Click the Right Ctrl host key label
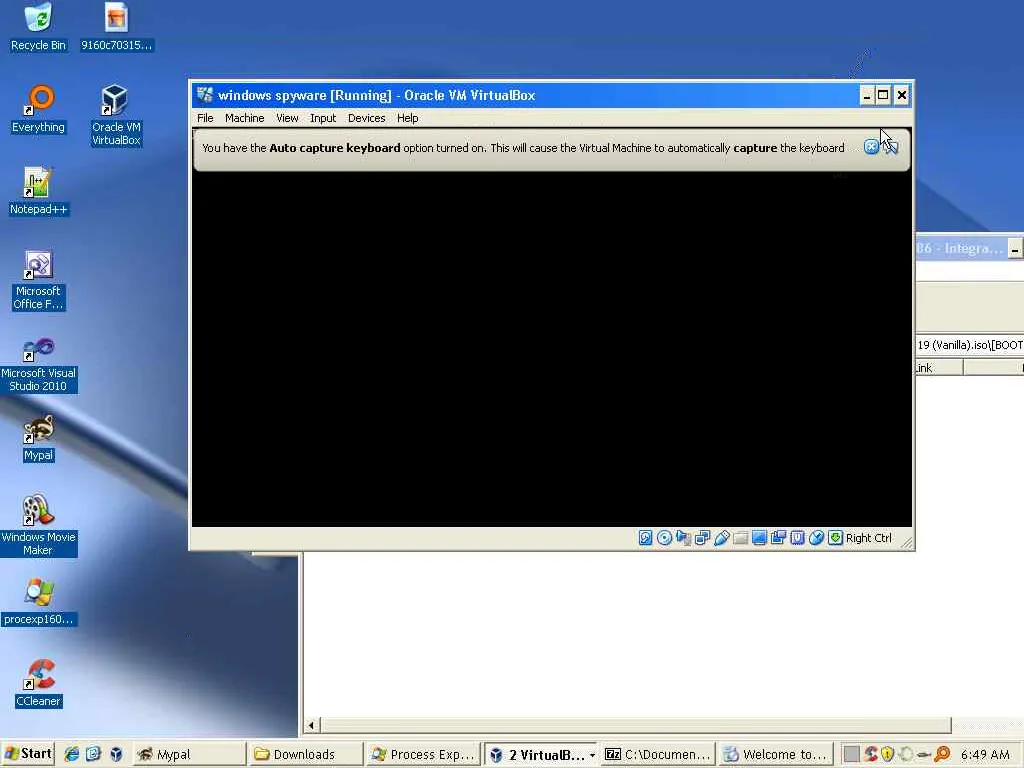Viewport: 1024px width, 768px height. click(868, 537)
